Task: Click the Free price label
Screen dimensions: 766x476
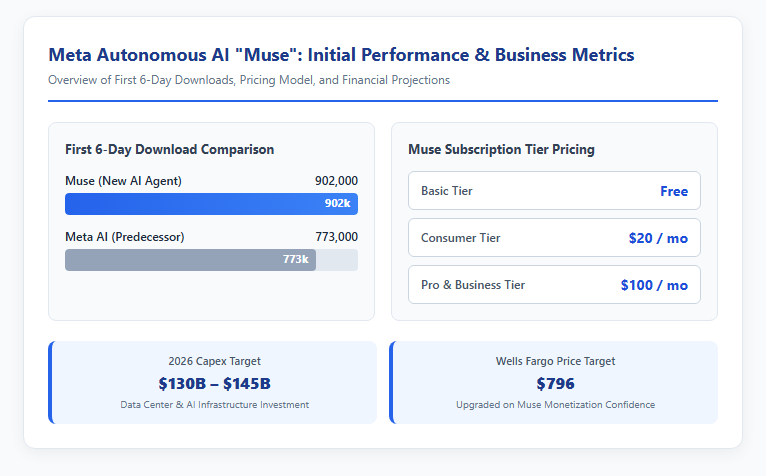Action: point(674,191)
